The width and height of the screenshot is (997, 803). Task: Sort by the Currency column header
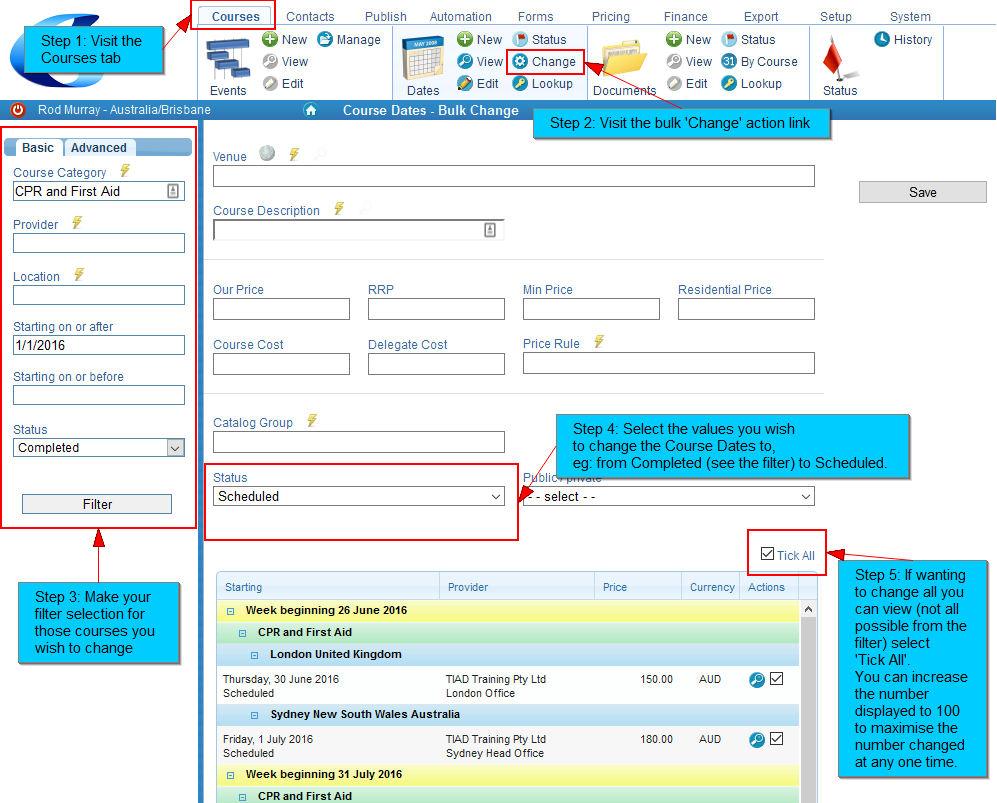point(711,587)
